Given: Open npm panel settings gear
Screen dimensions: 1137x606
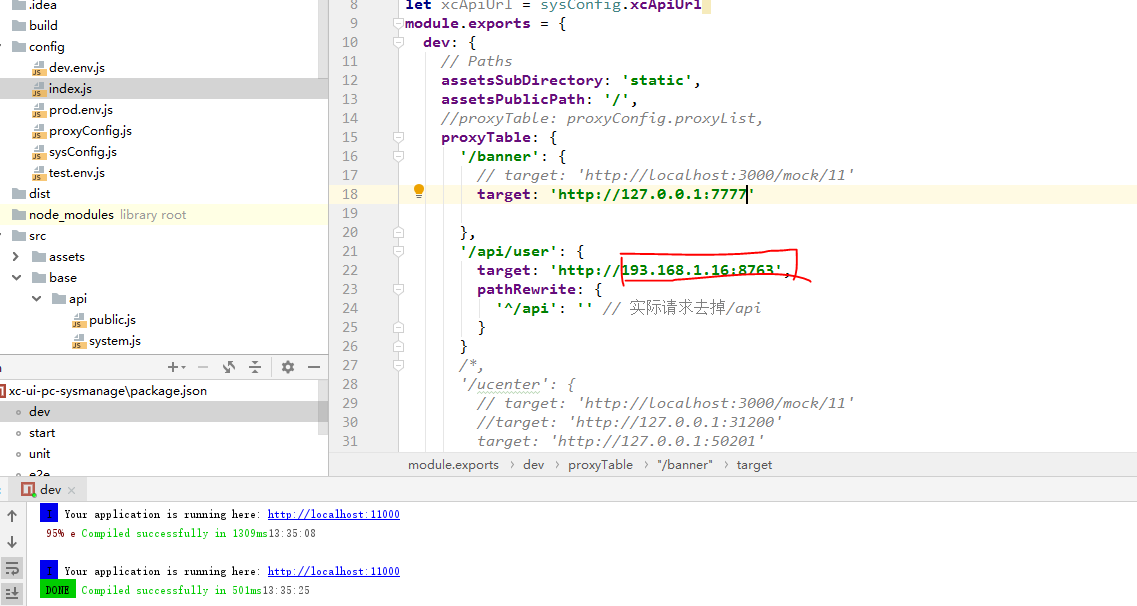Looking at the screenshot, I should coord(288,367).
